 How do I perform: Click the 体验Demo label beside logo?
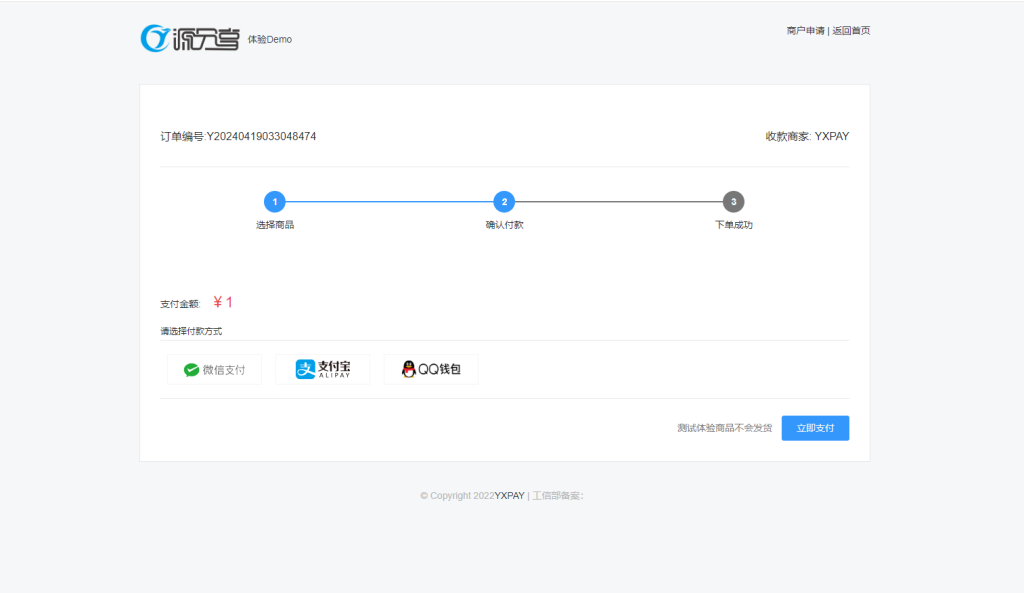coord(270,40)
